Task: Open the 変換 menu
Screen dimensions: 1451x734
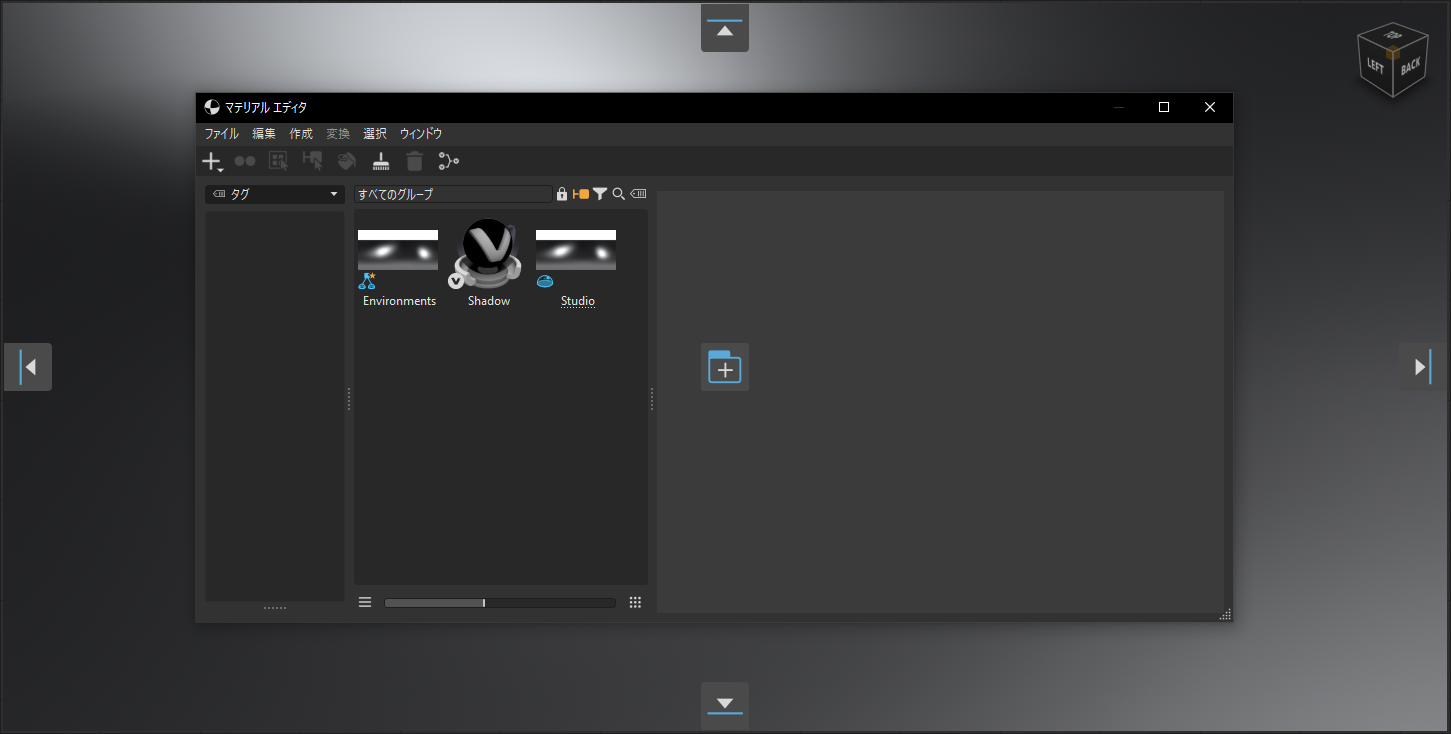Action: (x=338, y=134)
